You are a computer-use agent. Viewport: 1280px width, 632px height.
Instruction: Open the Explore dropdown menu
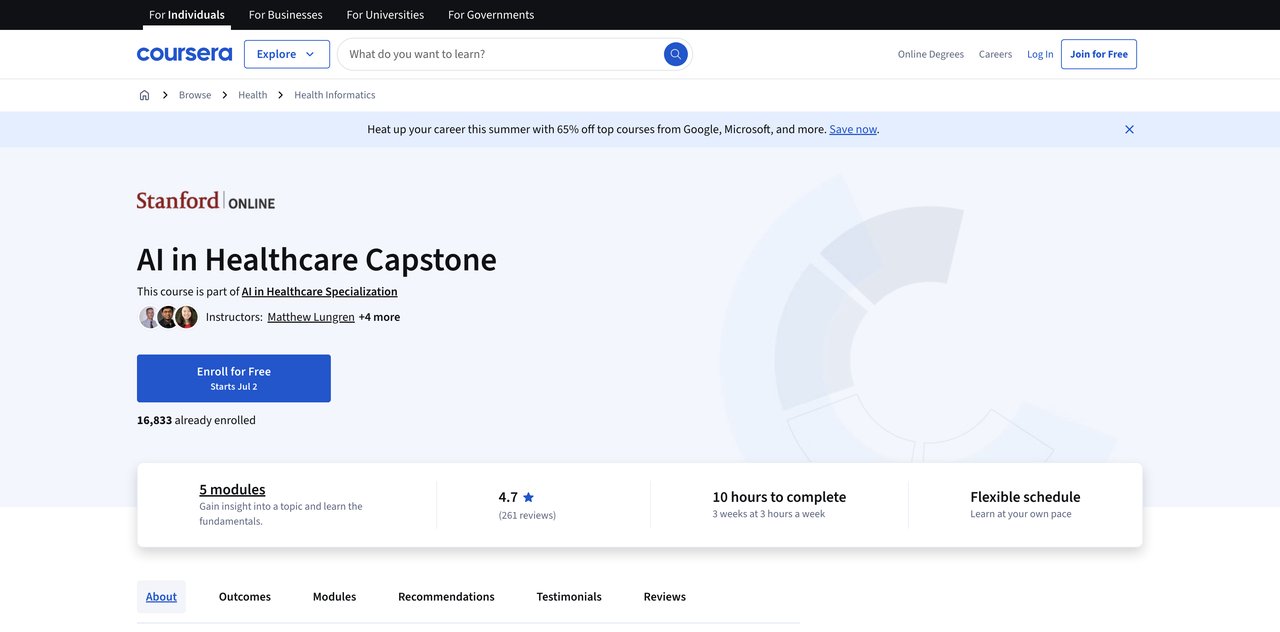coord(287,54)
